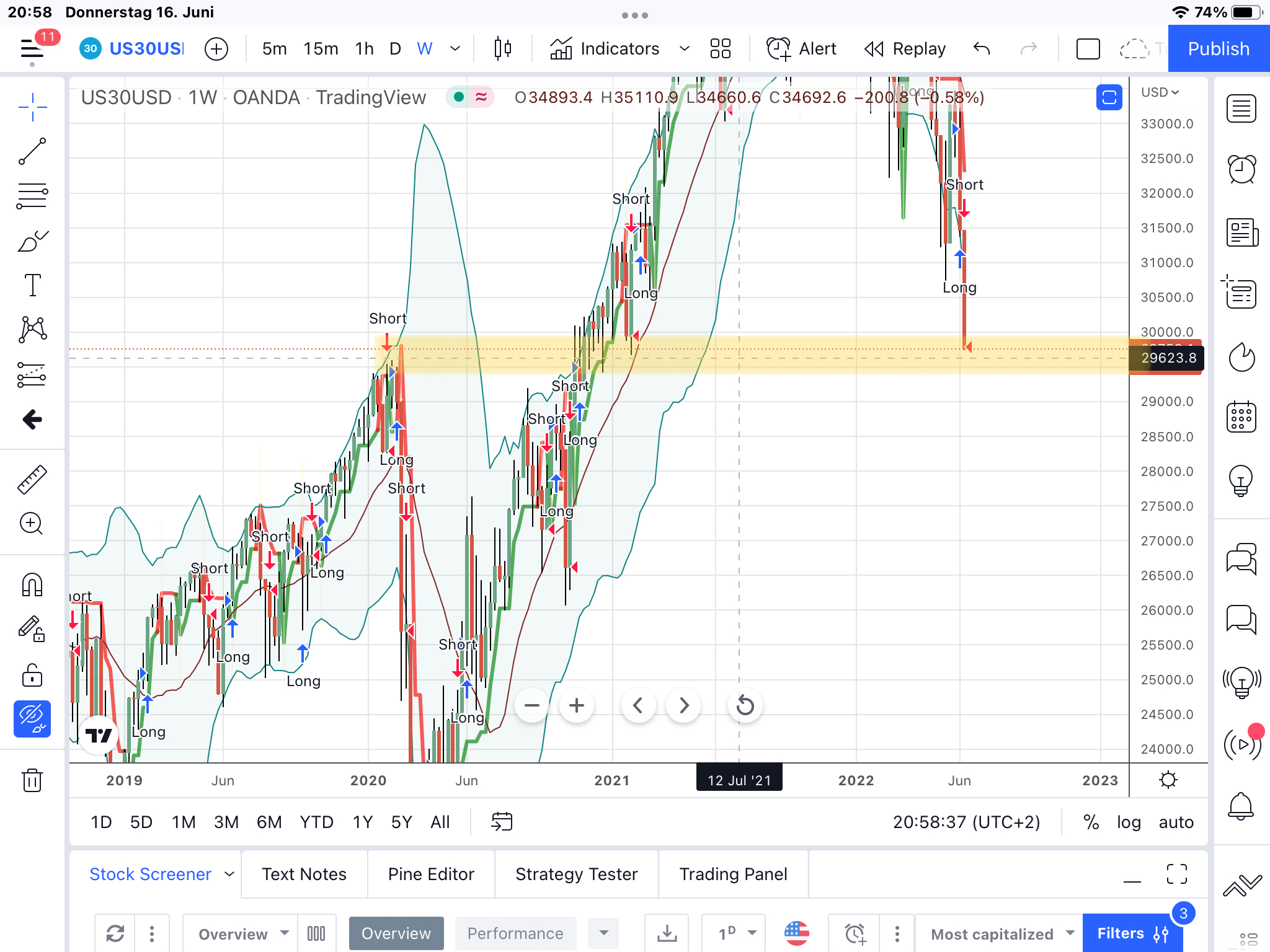Viewport: 1270px width, 952px height.
Task: Switch to the 15m timeframe
Action: [x=321, y=48]
